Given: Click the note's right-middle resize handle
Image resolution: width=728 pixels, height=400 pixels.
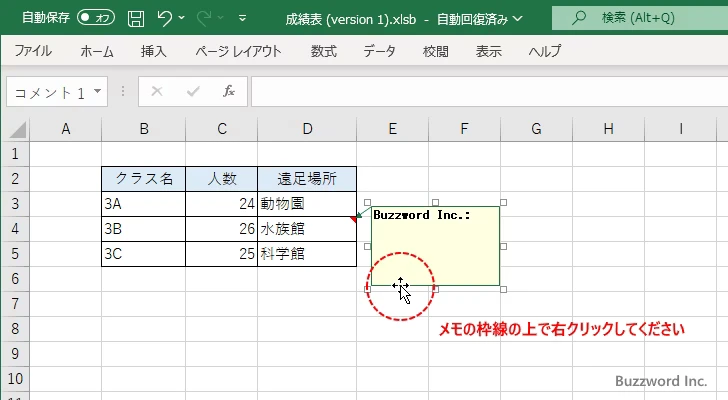Looking at the screenshot, I should pyautogui.click(x=503, y=246).
